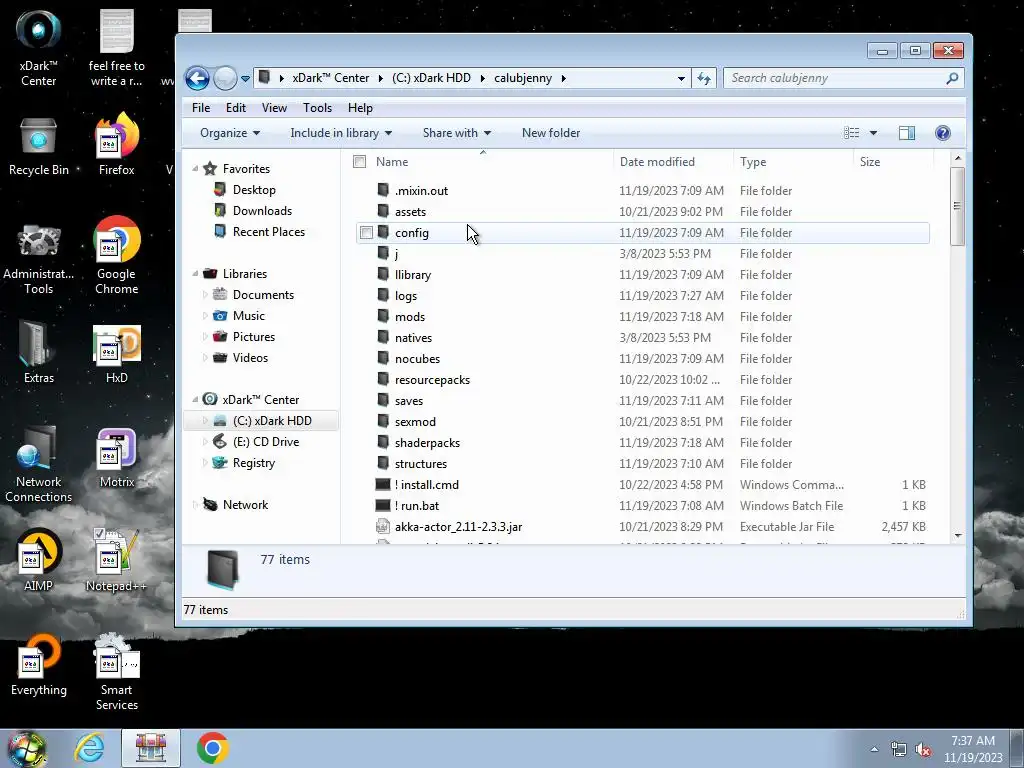Screen dimensions: 1024x768
Task: Open the Recycle Bin desktop icon
Action: pyautogui.click(x=38, y=146)
